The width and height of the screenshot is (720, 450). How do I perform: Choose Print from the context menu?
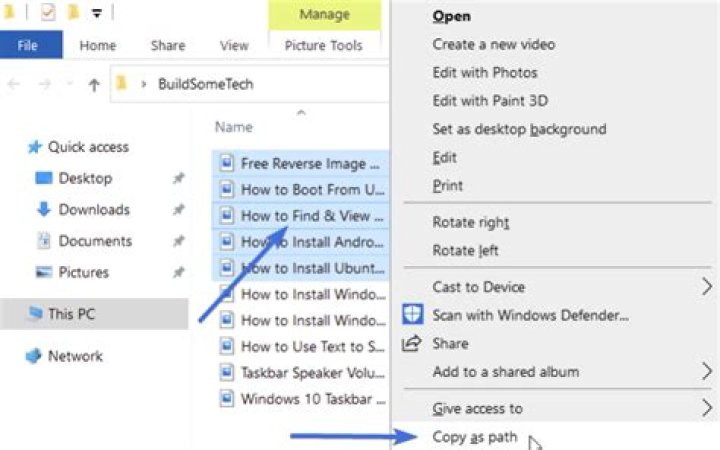click(448, 186)
